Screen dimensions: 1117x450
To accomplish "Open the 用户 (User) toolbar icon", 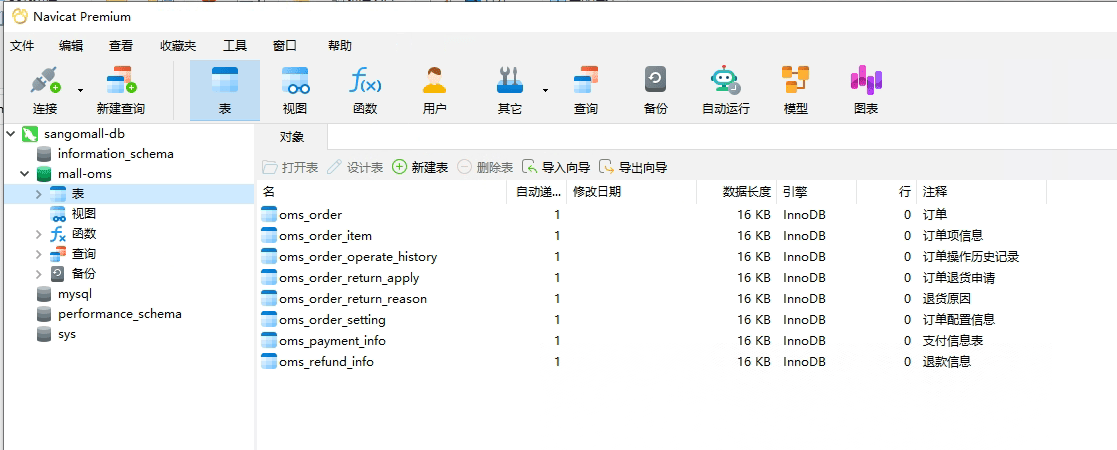I will (x=434, y=90).
